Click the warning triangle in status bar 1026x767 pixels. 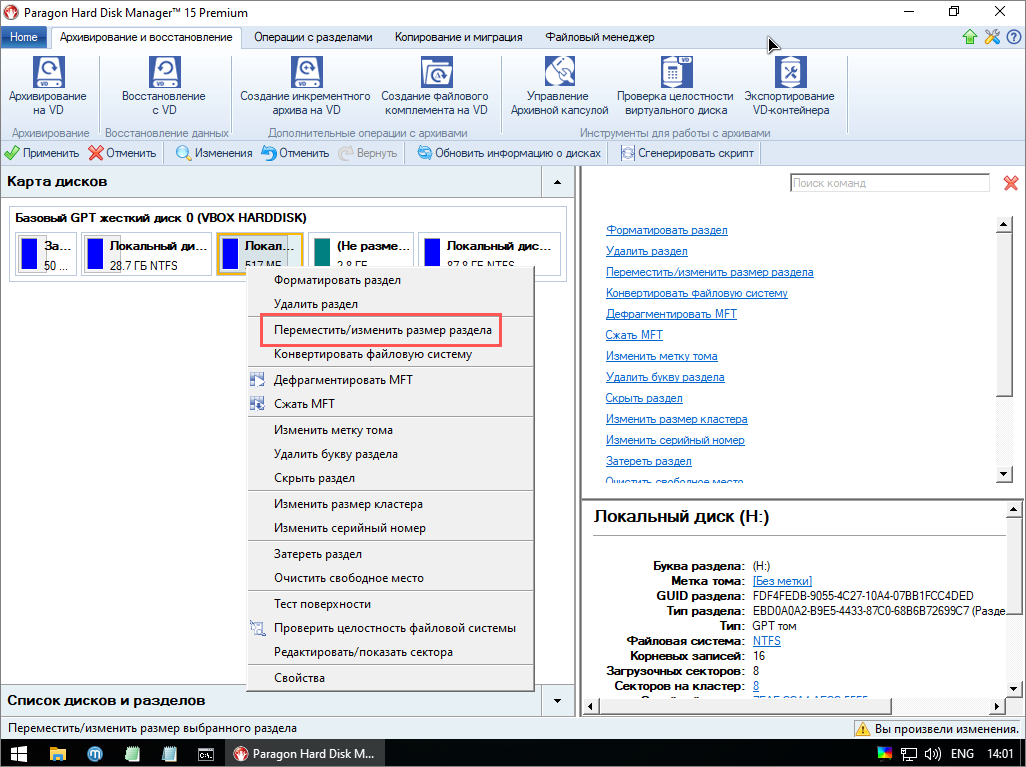click(x=862, y=728)
